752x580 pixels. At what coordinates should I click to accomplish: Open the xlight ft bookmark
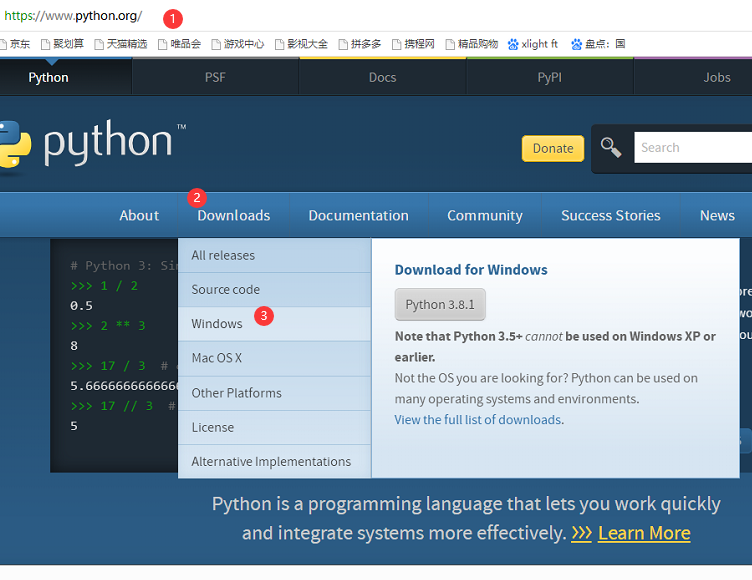tap(533, 44)
